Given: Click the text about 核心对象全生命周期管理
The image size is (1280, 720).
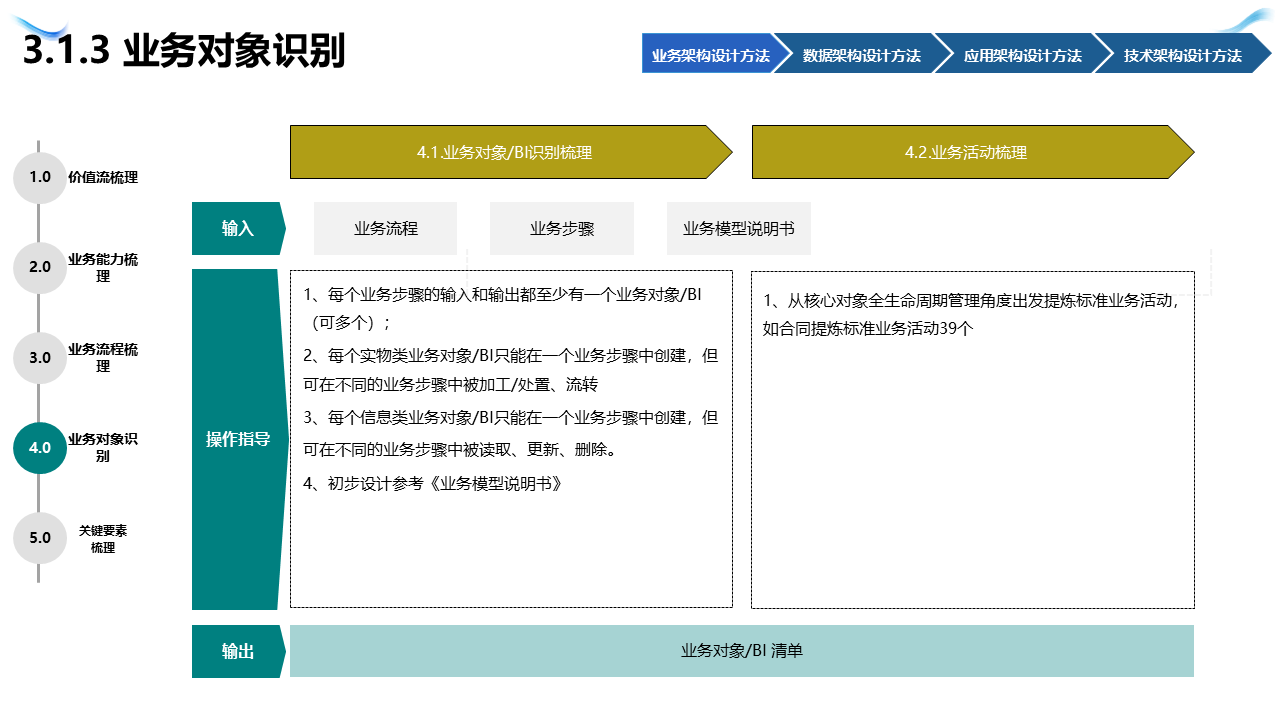Looking at the screenshot, I should (x=971, y=301).
